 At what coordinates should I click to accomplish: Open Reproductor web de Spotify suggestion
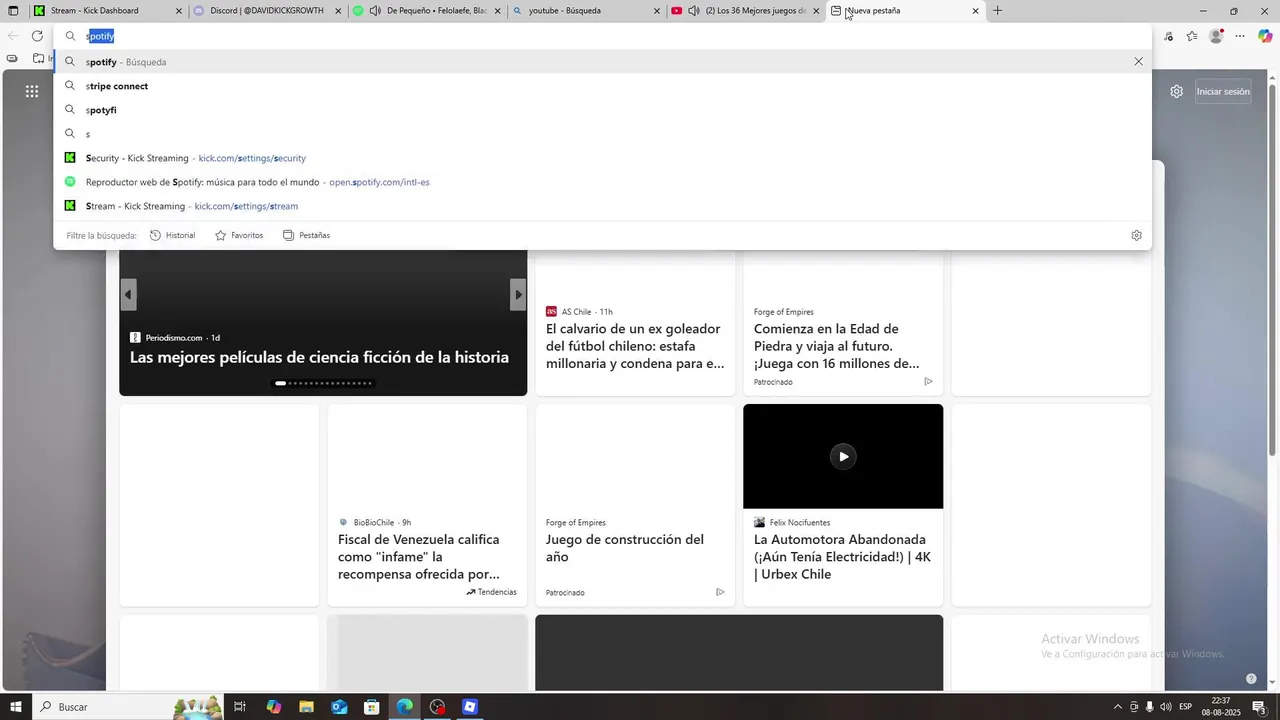click(602, 182)
